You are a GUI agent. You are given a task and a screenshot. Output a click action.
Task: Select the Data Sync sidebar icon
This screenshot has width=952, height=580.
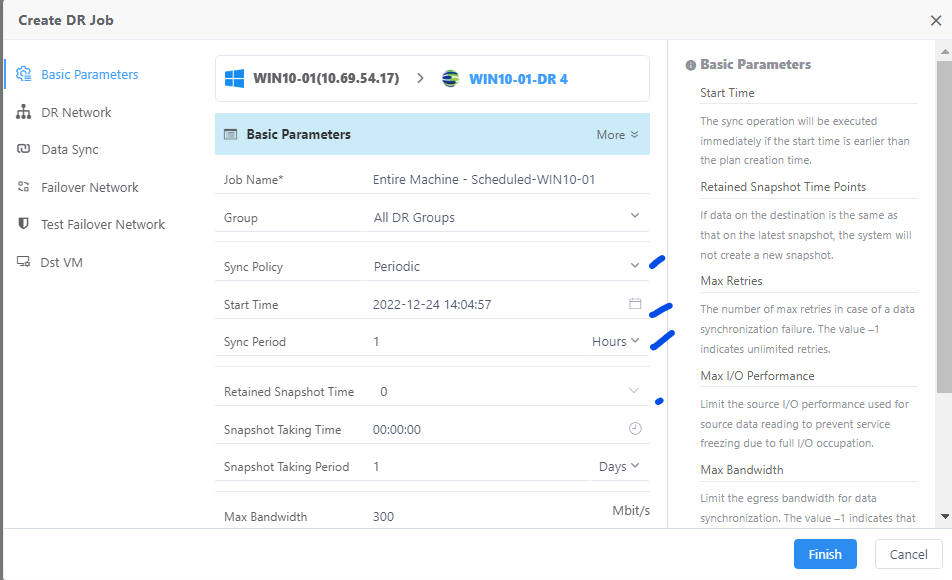click(24, 149)
